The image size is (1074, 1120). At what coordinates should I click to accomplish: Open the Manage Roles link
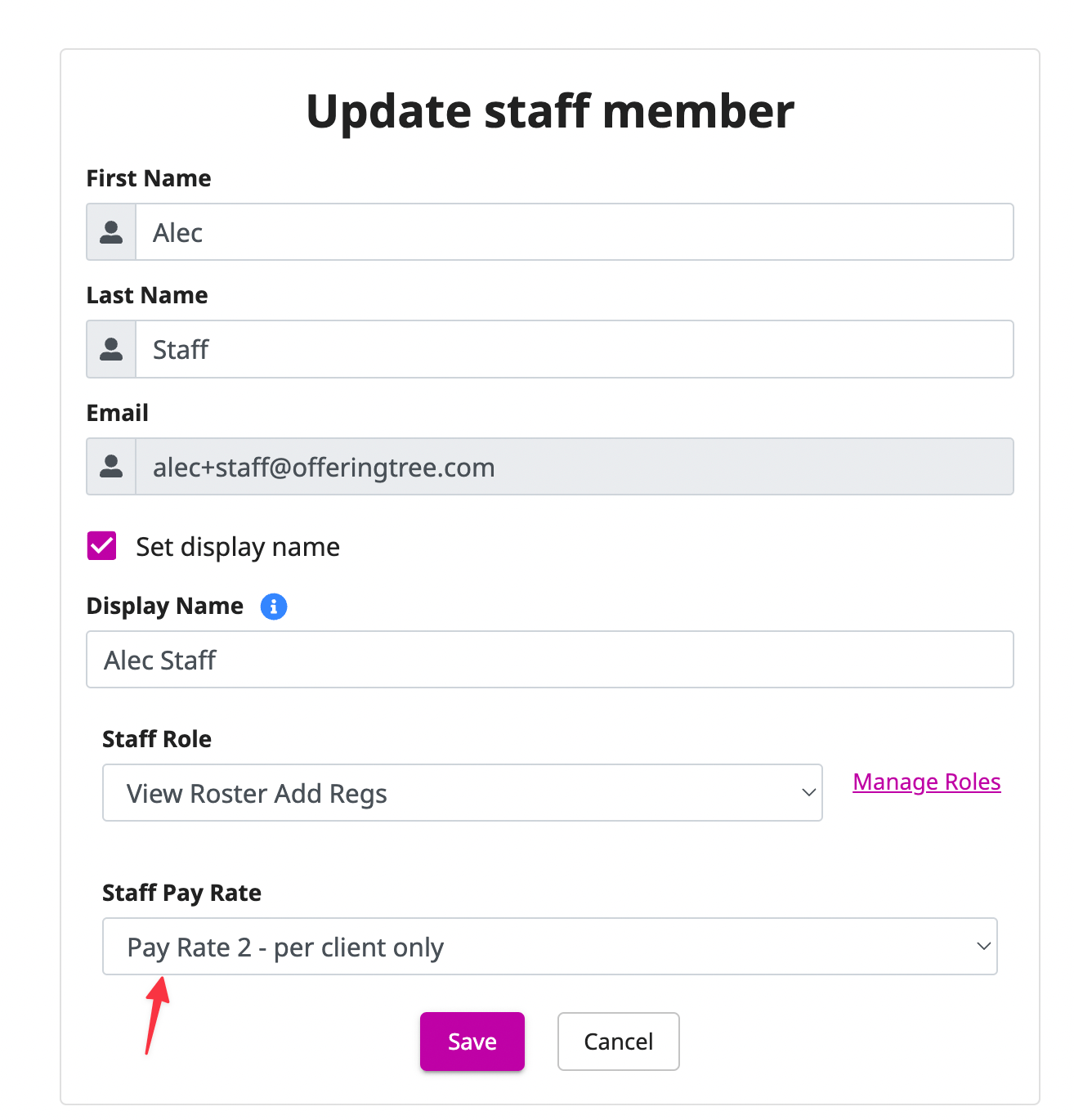(x=926, y=782)
